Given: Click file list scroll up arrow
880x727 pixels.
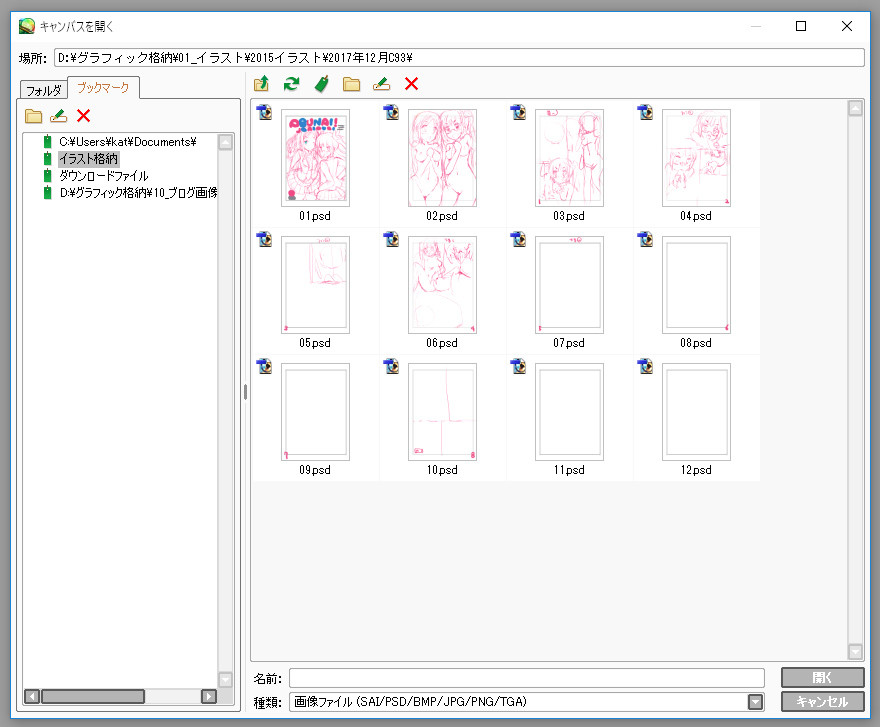Looking at the screenshot, I should click(x=855, y=108).
